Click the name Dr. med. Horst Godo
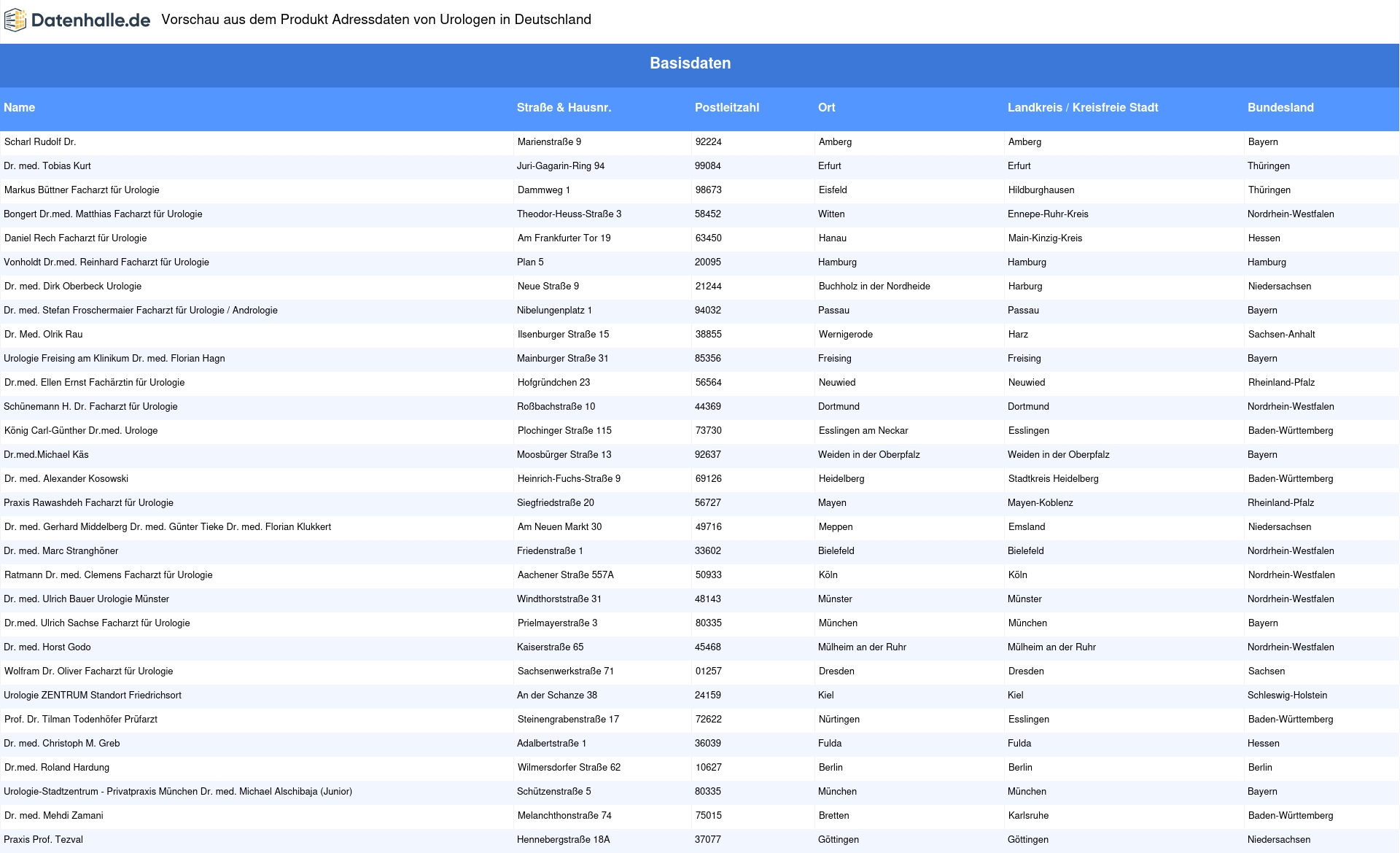1400x853 pixels. pos(47,647)
